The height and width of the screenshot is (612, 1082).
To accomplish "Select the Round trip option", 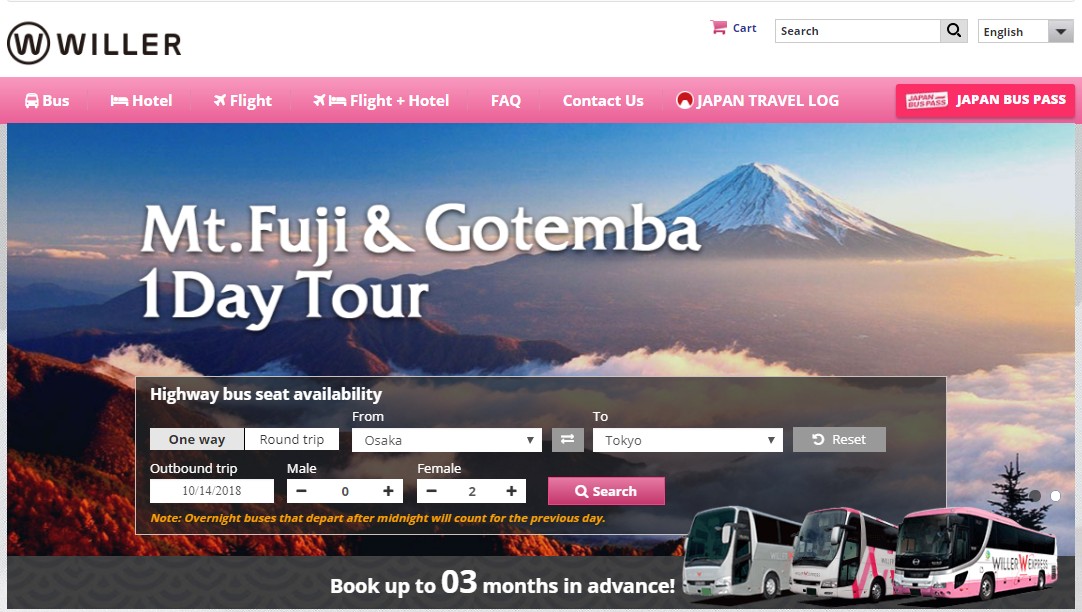I will [292, 439].
